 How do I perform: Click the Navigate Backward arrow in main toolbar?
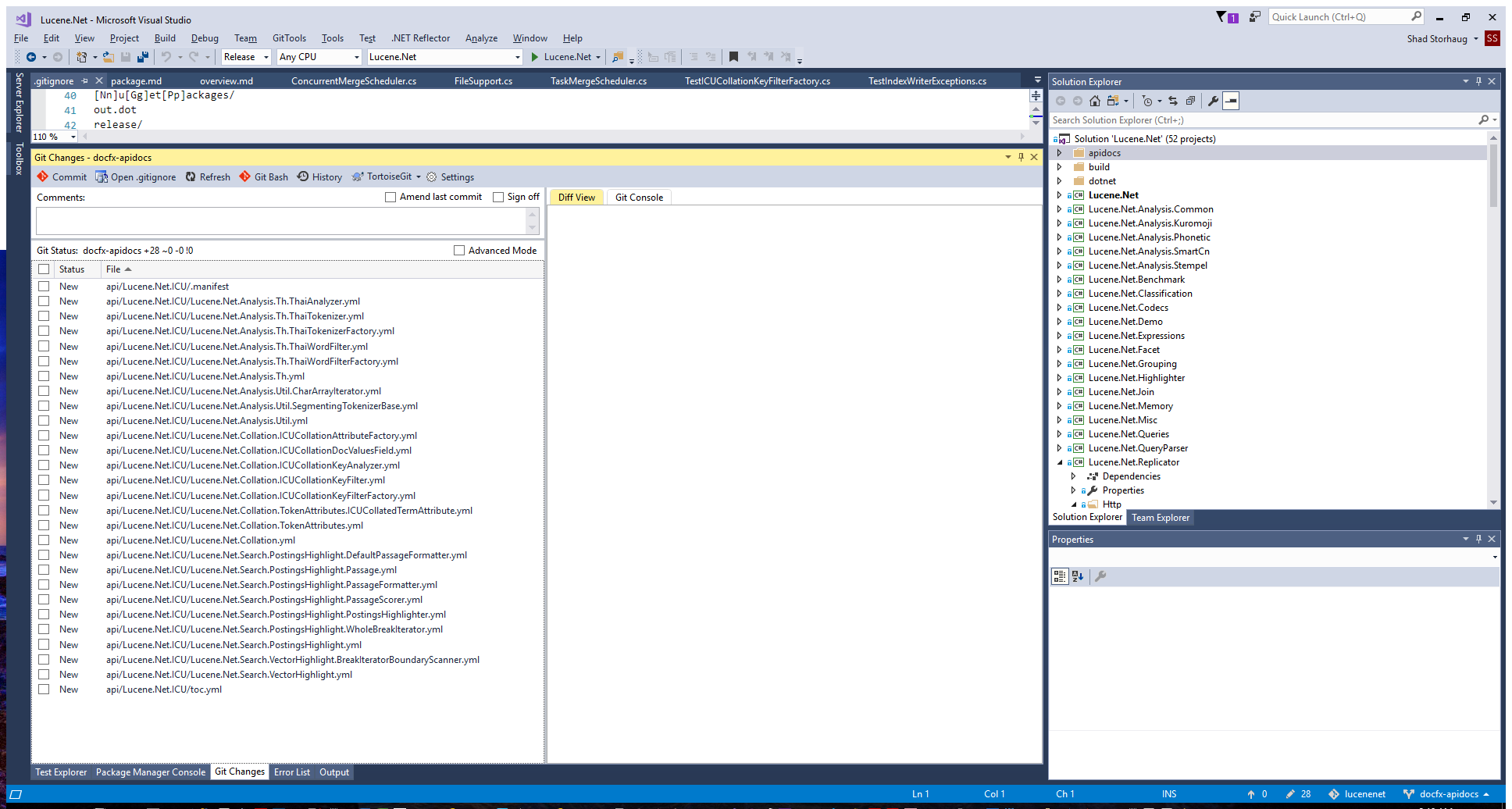tap(31, 57)
